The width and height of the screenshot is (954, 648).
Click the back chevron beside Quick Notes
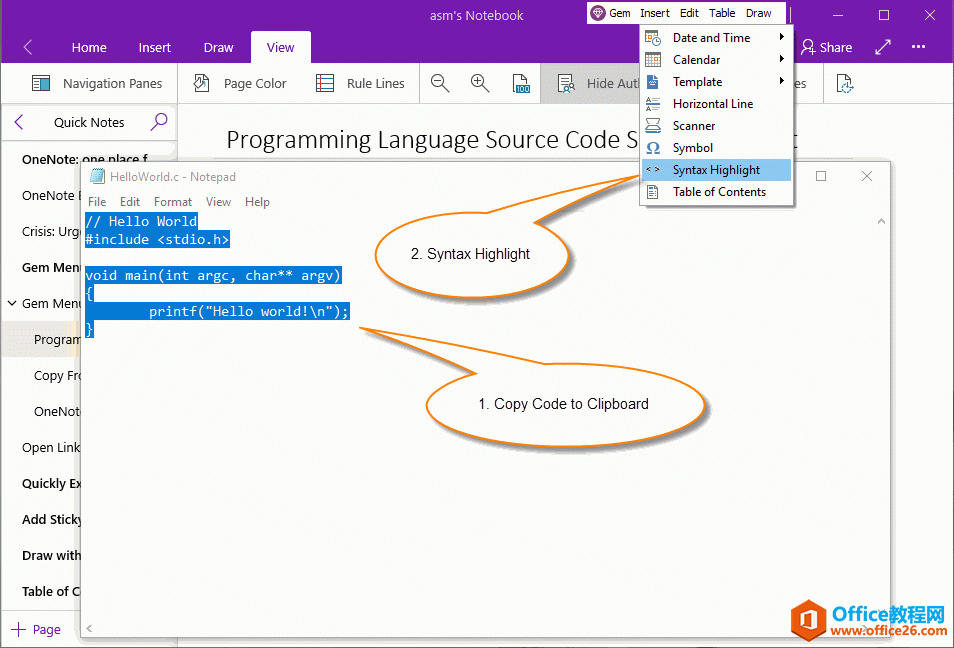(18, 120)
